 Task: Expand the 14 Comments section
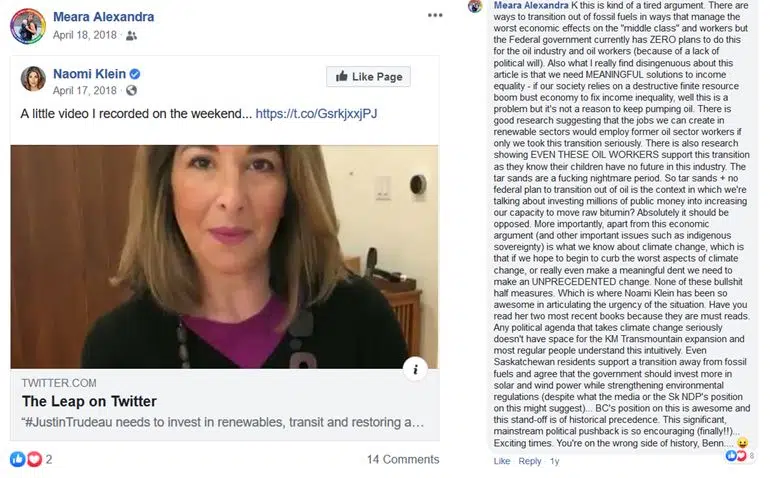(x=403, y=459)
